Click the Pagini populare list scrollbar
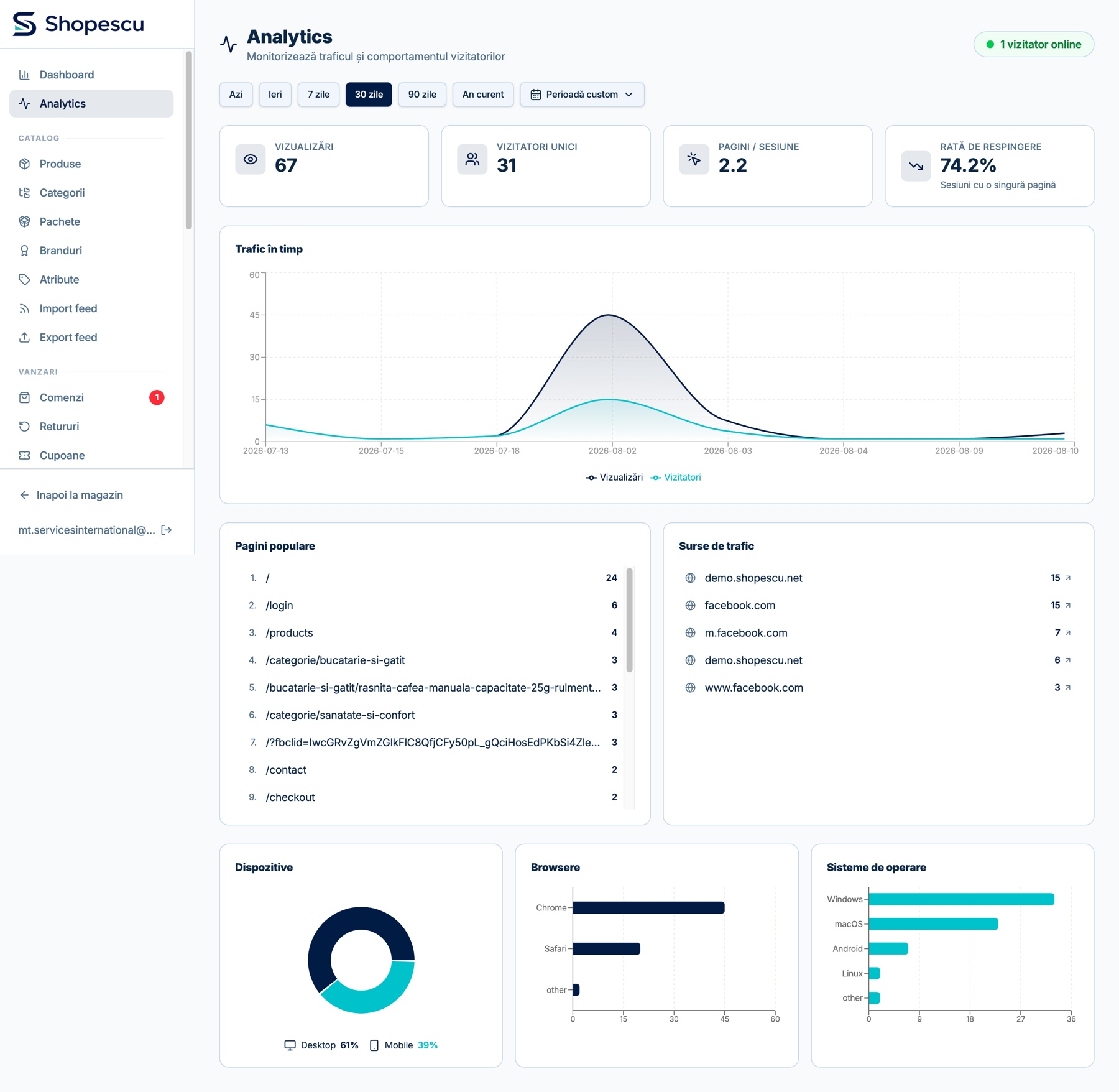The height and width of the screenshot is (1092, 1119). [x=629, y=620]
